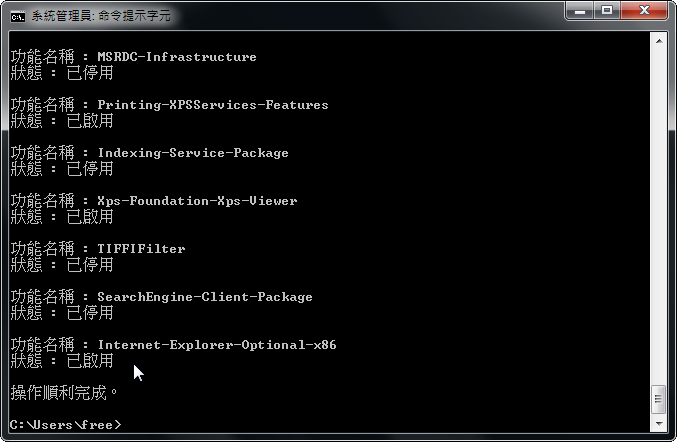
Task: Open the command prompt system menu icon
Action: [18, 16]
